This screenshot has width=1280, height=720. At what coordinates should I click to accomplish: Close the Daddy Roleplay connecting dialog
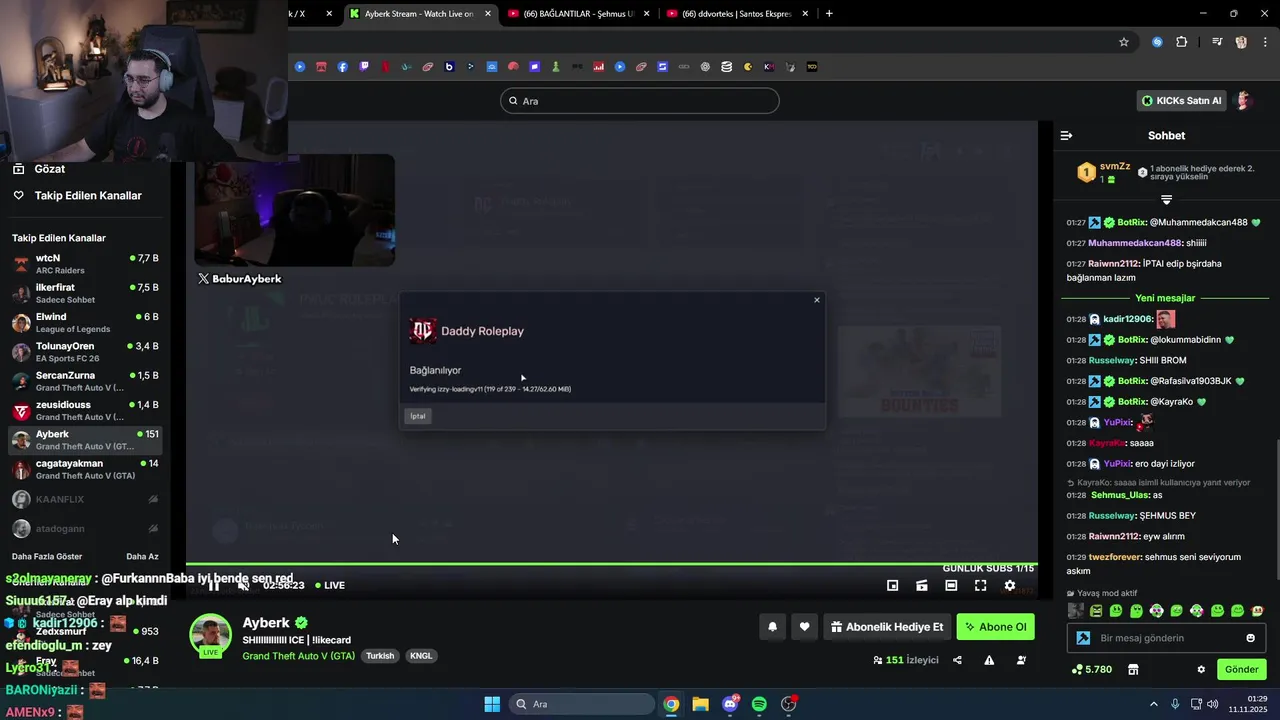[817, 300]
